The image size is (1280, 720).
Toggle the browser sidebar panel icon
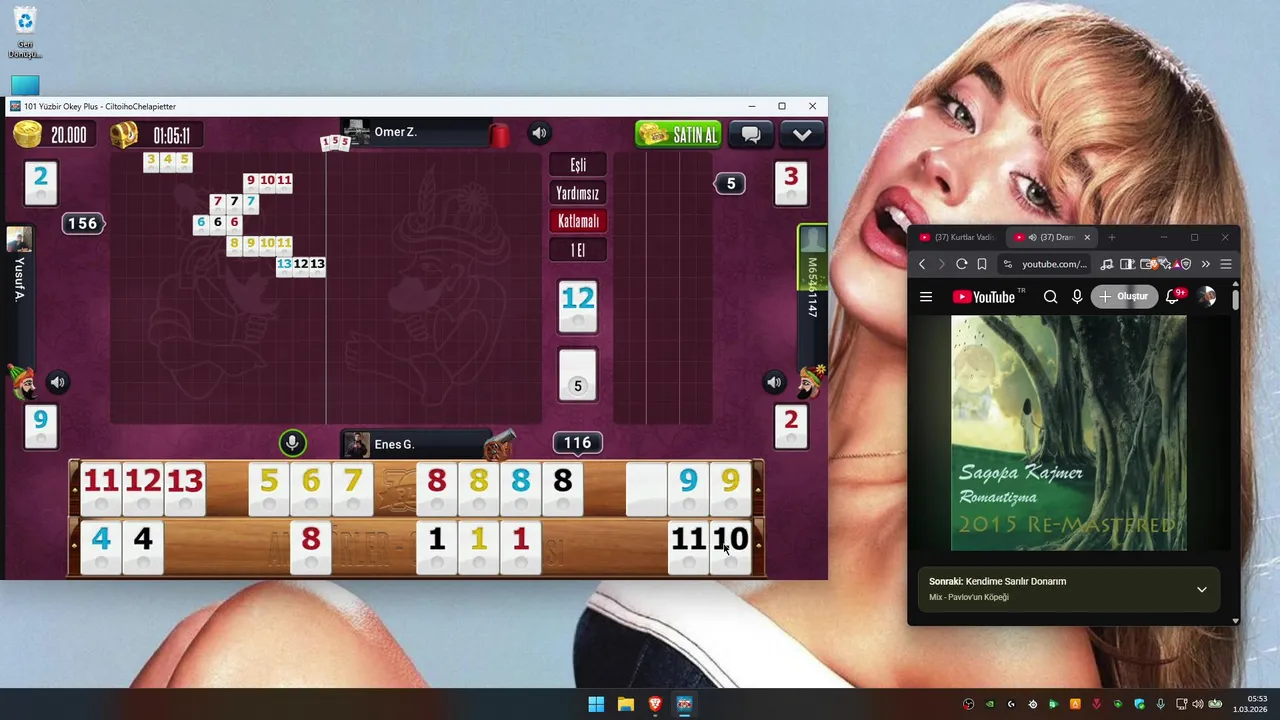click(1127, 264)
